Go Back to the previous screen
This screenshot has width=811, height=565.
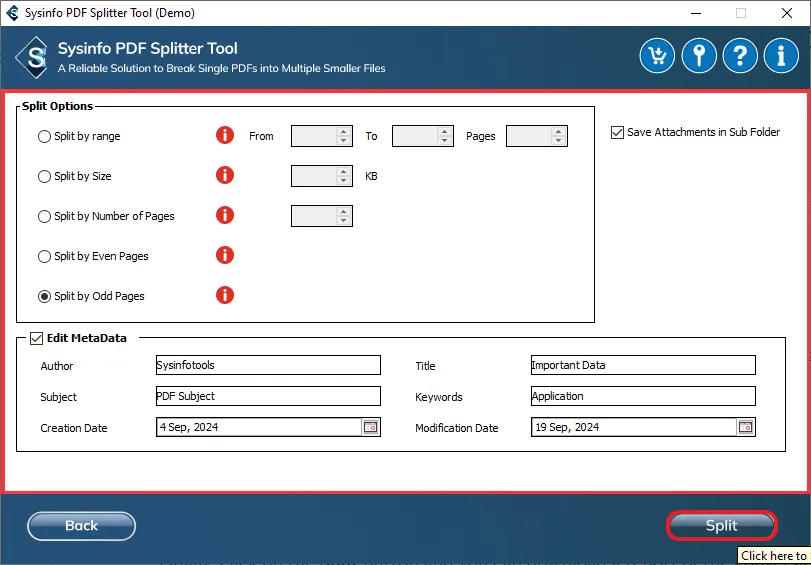coord(81,526)
